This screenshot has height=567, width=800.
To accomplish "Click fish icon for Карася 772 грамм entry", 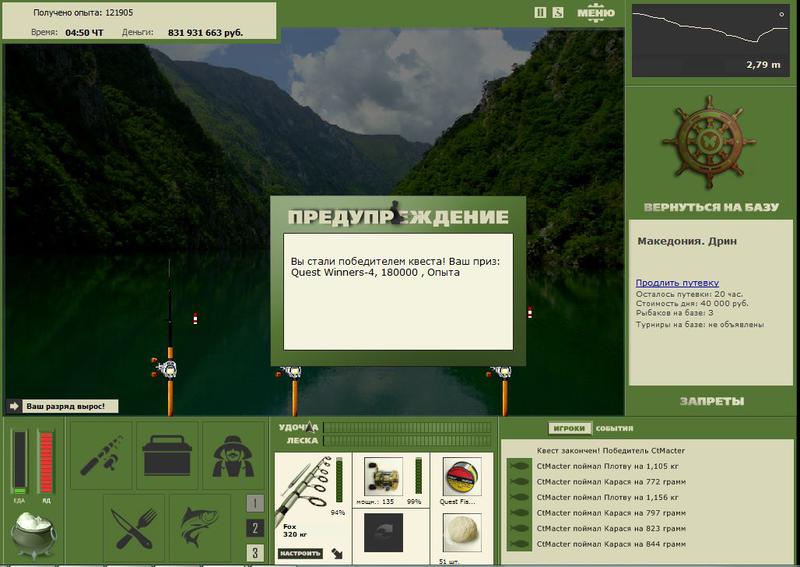I will tap(519, 481).
